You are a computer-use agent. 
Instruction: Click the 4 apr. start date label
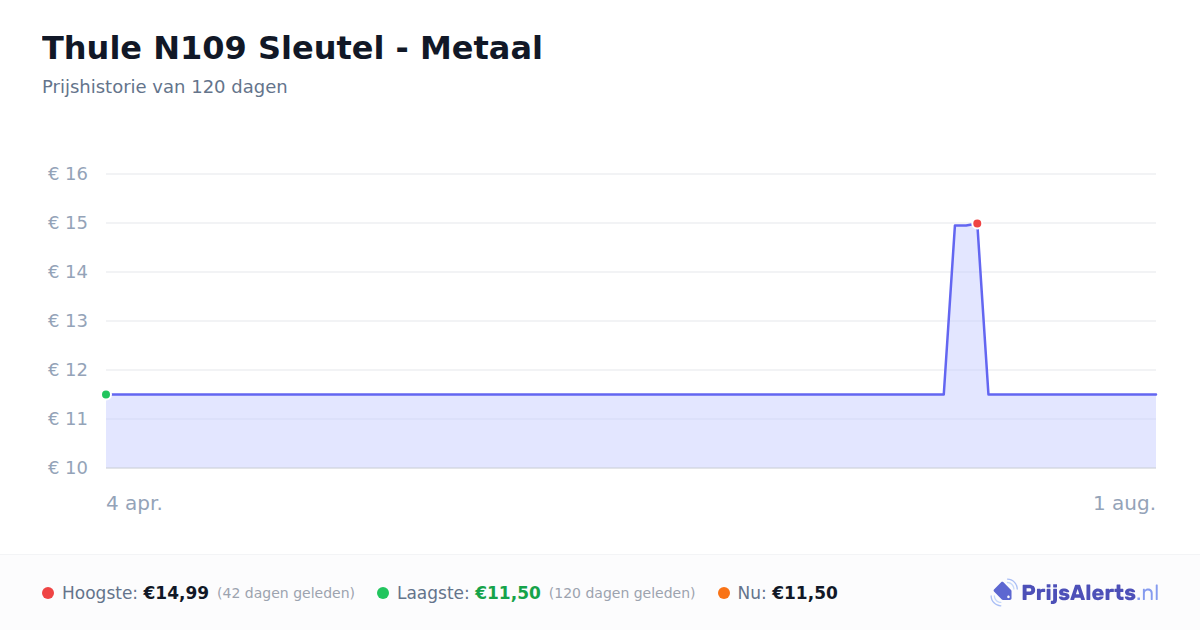(135, 503)
